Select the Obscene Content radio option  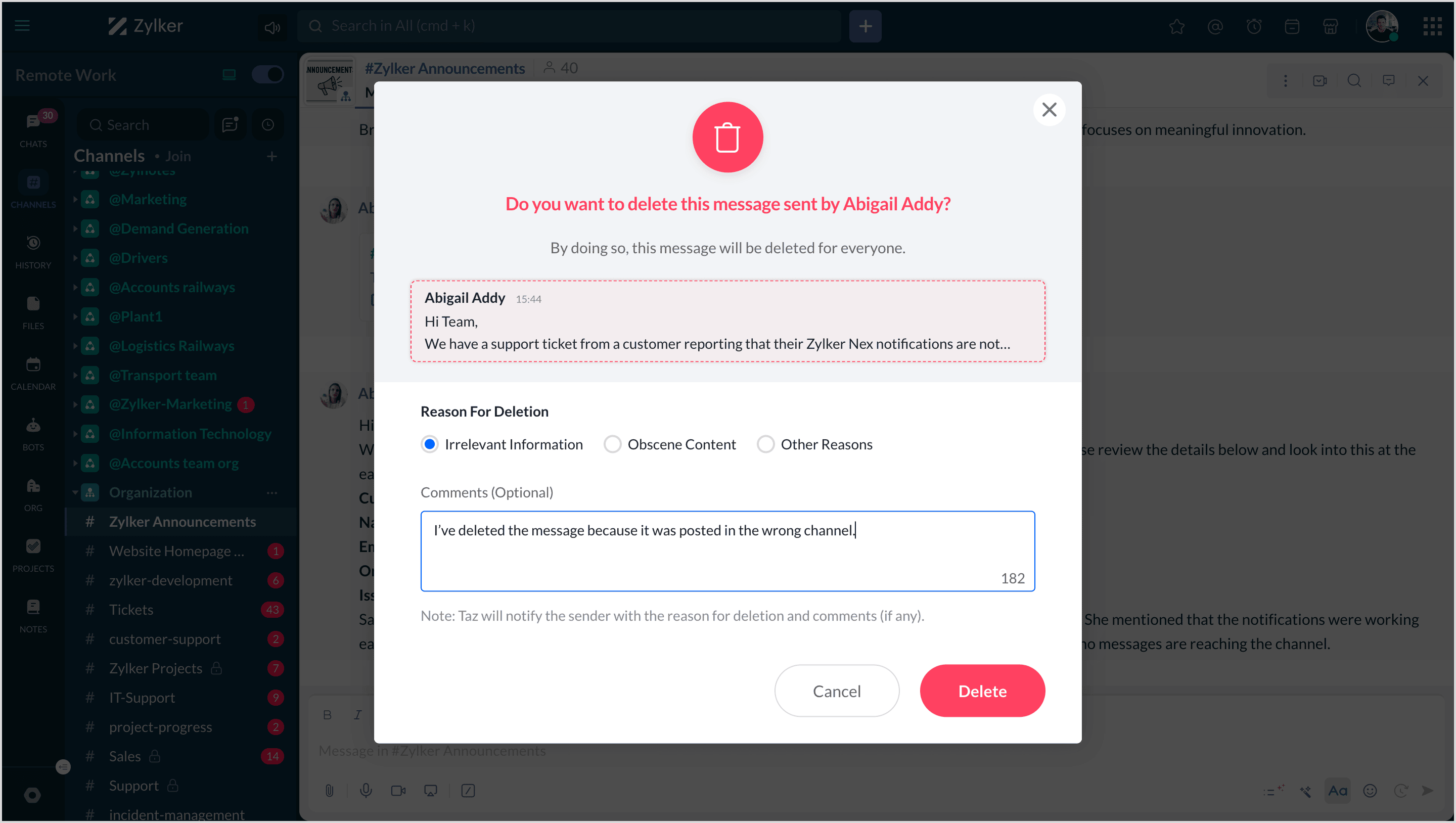pos(612,444)
